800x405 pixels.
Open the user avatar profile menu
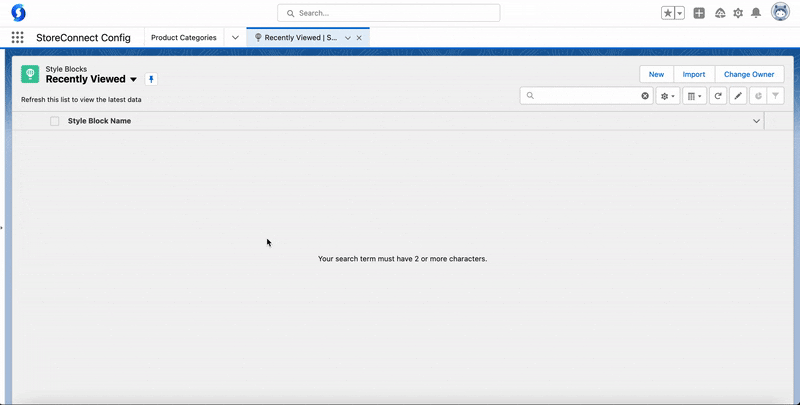(x=780, y=12)
